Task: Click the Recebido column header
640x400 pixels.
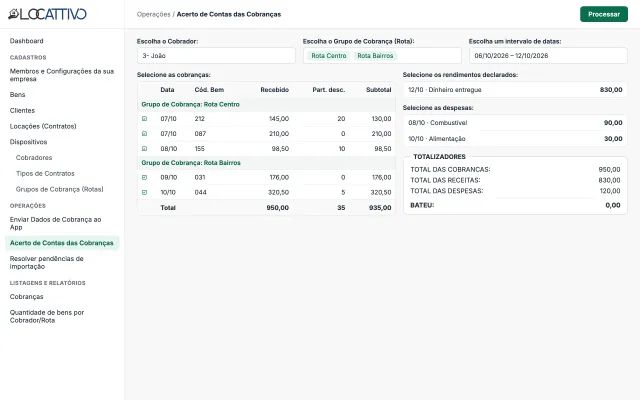Action: point(275,90)
